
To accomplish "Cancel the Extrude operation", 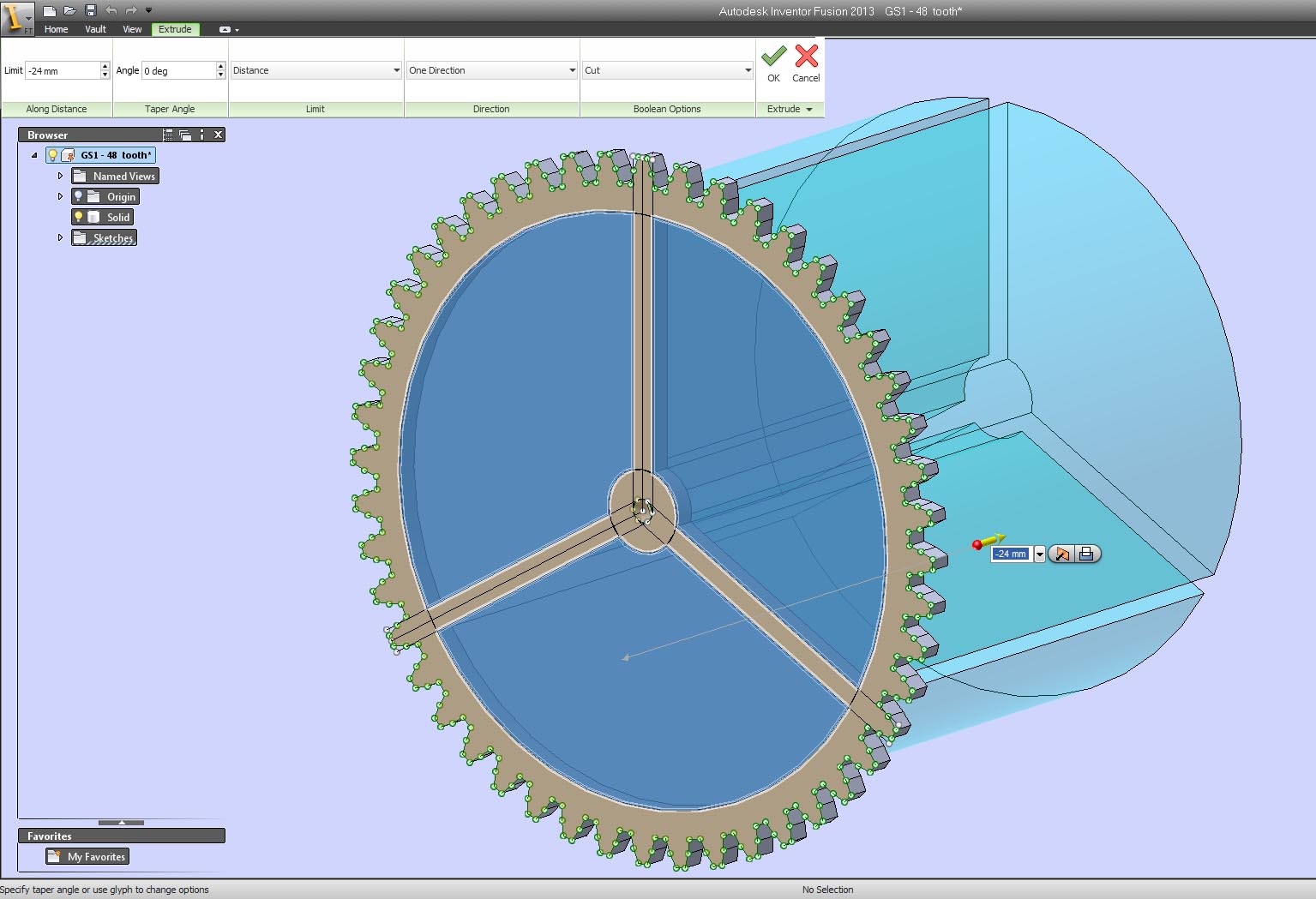I will pyautogui.click(x=805, y=63).
